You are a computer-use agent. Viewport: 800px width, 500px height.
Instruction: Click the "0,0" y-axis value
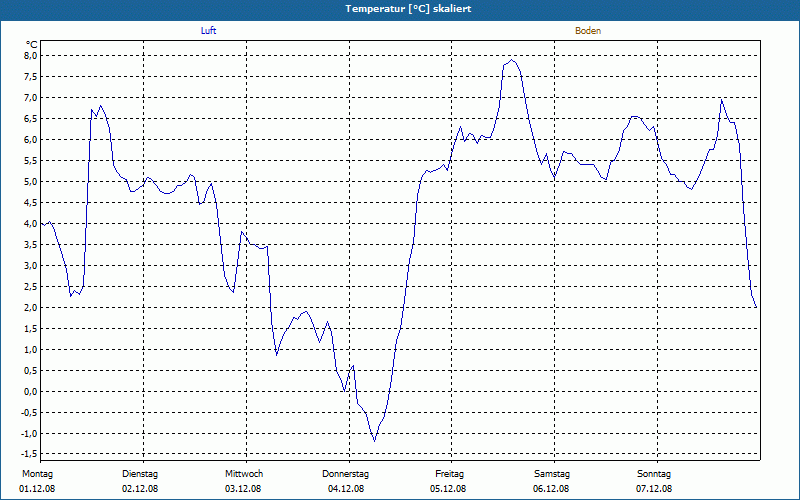pos(31,391)
